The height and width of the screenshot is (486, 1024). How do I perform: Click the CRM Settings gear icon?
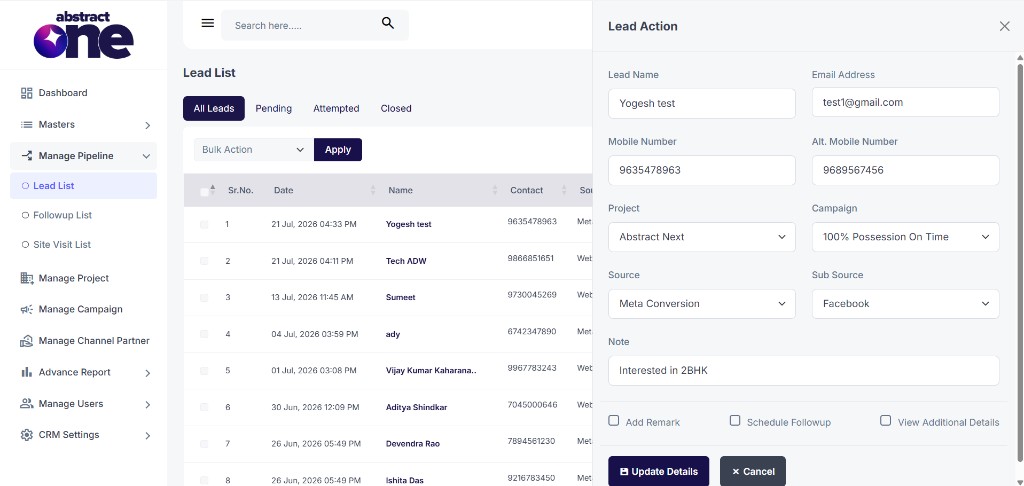27,434
